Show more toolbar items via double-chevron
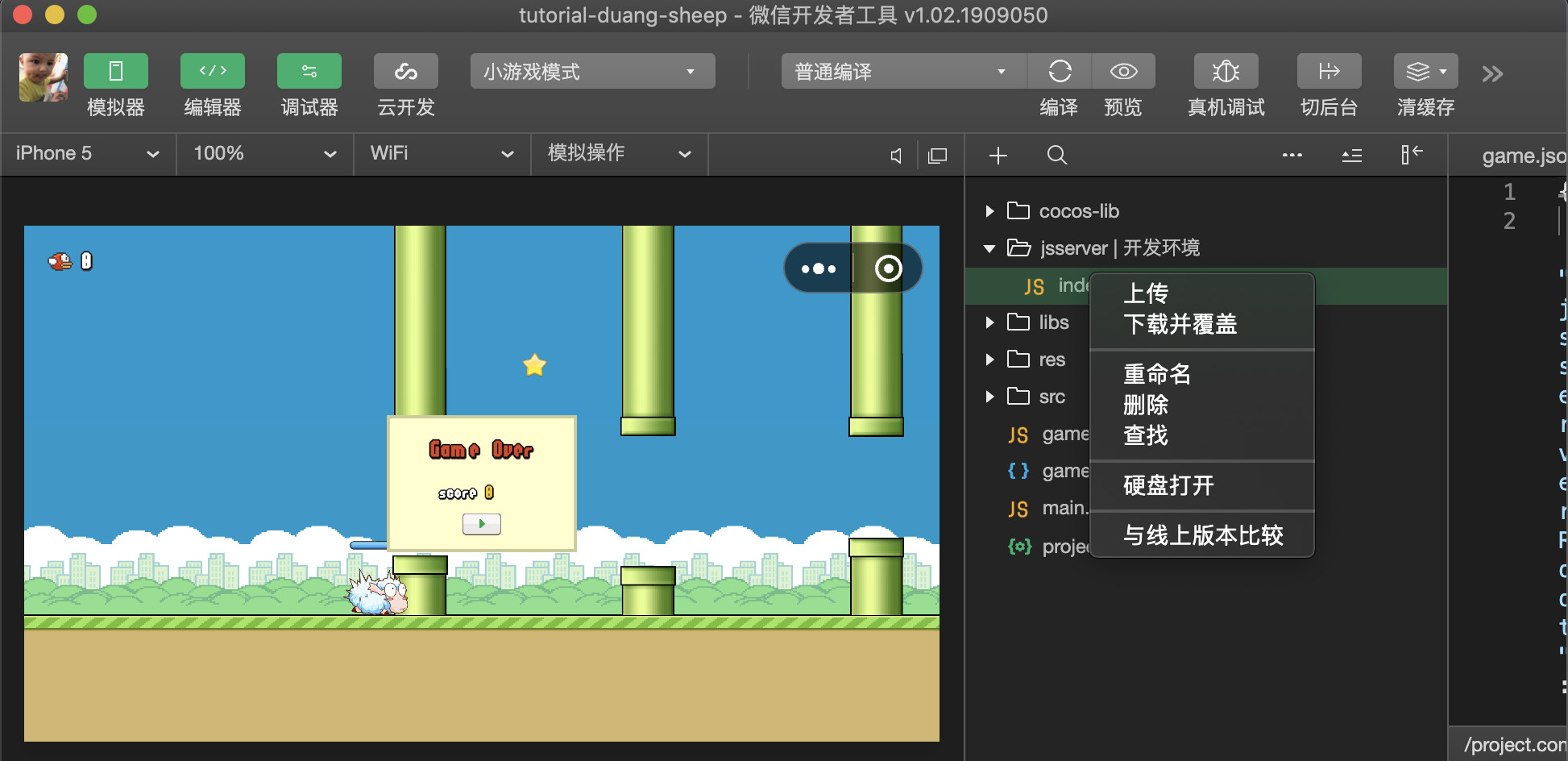This screenshot has width=1568, height=761. 1492,74
